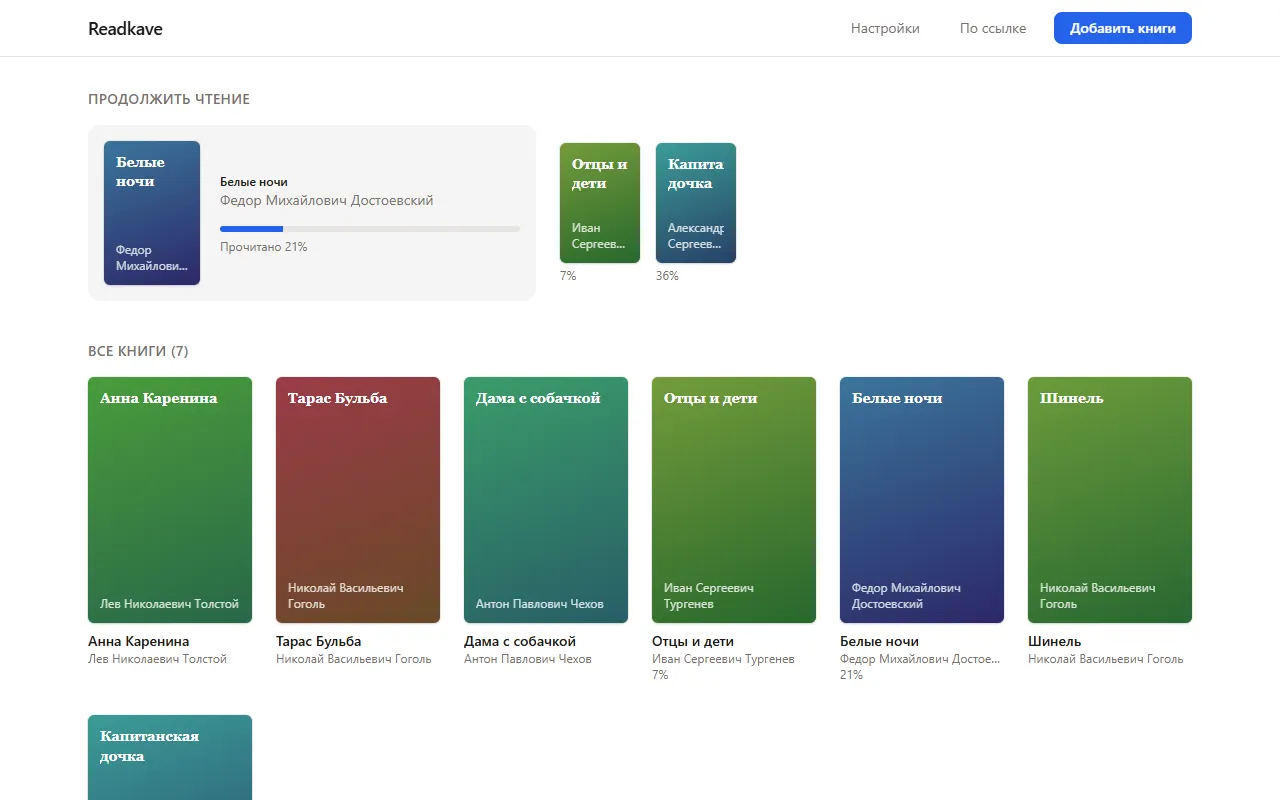Open the Readkave home logo
Viewport: 1280px width, 800px height.
click(125, 29)
